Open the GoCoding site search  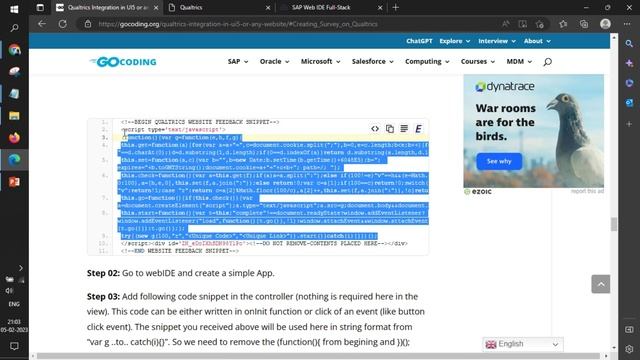click(x=547, y=62)
